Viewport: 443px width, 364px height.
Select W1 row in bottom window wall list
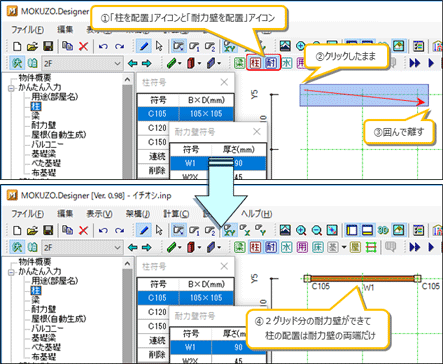point(218,347)
